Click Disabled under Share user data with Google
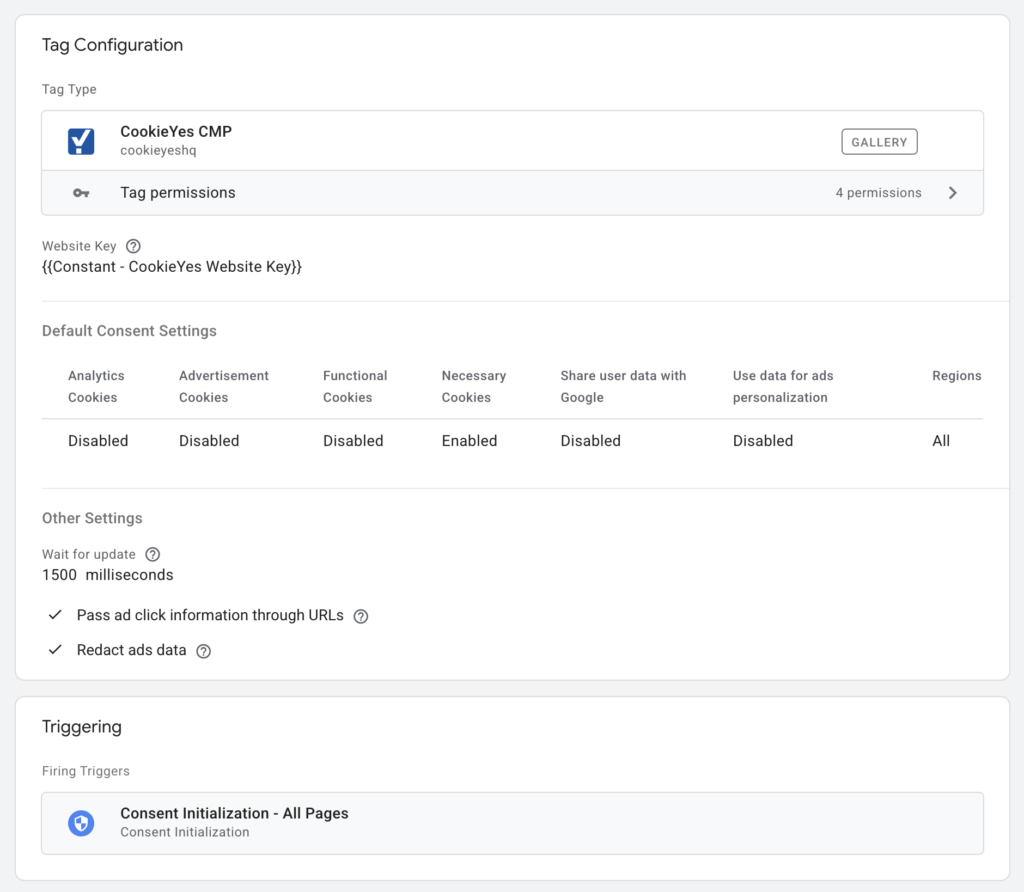Image resolution: width=1024 pixels, height=892 pixels. (x=590, y=441)
